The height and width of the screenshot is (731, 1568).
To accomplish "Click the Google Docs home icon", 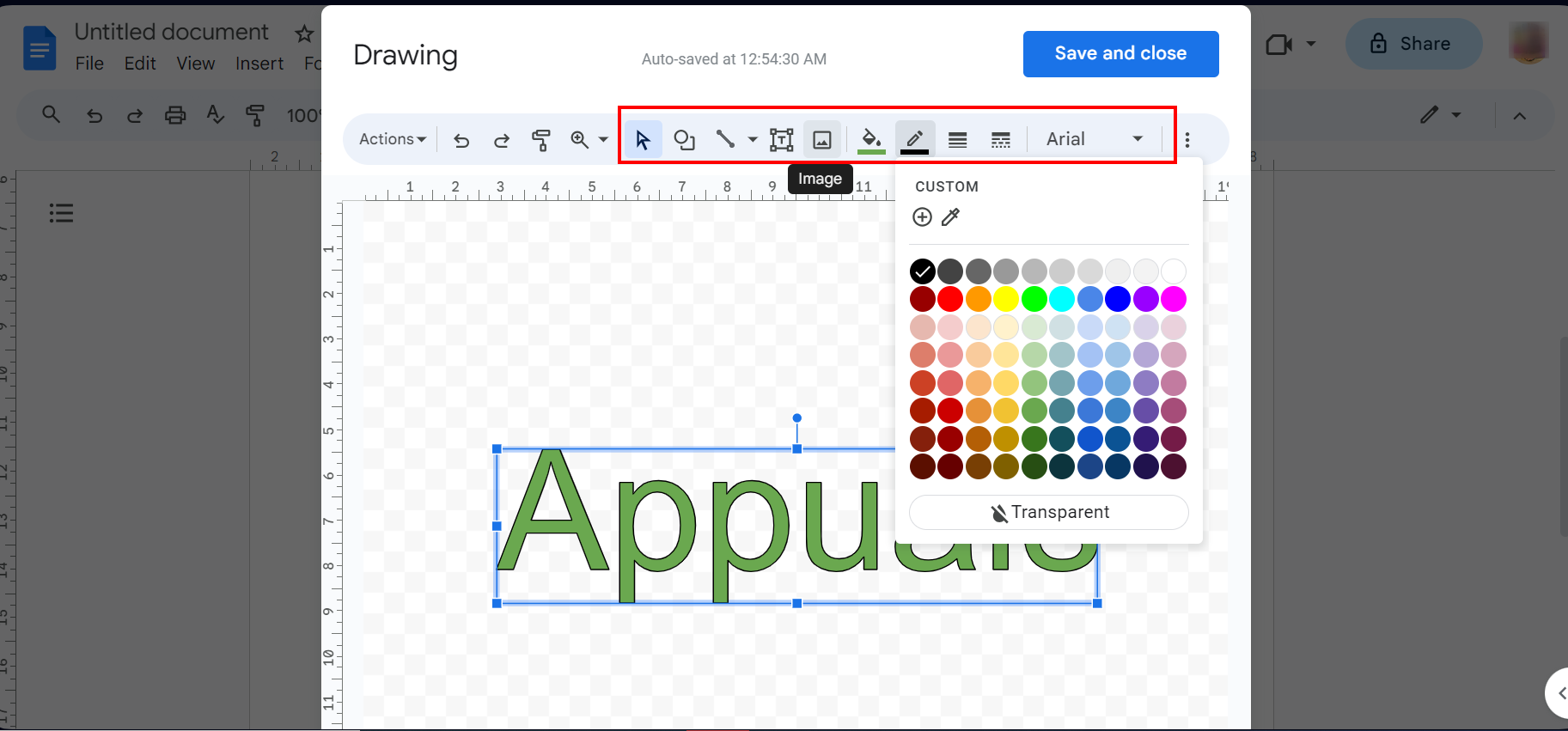I will pyautogui.click(x=40, y=47).
